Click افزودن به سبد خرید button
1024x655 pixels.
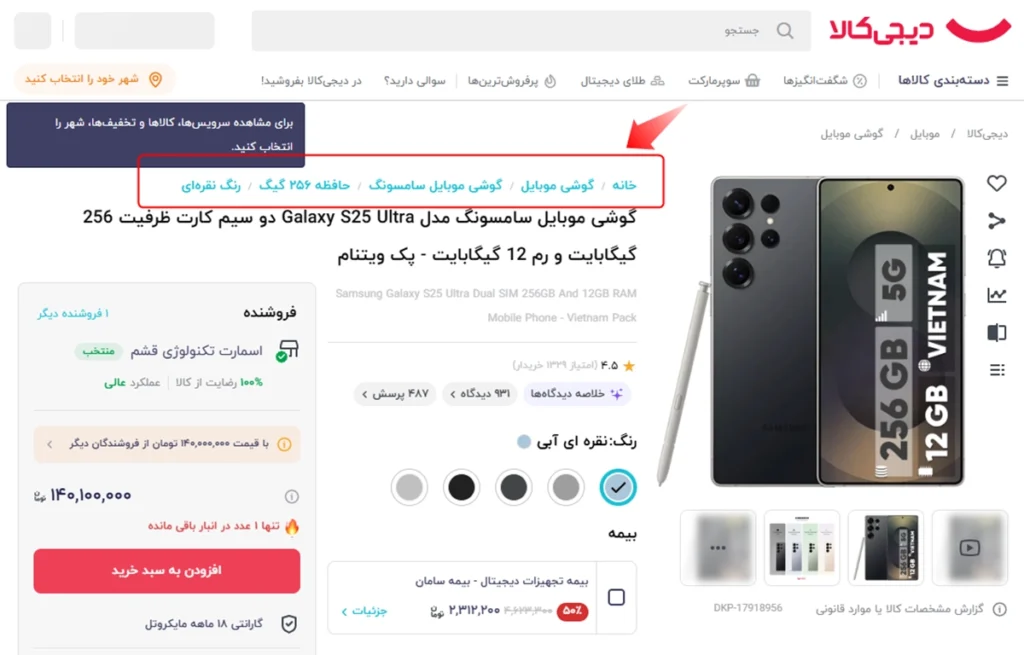point(167,571)
